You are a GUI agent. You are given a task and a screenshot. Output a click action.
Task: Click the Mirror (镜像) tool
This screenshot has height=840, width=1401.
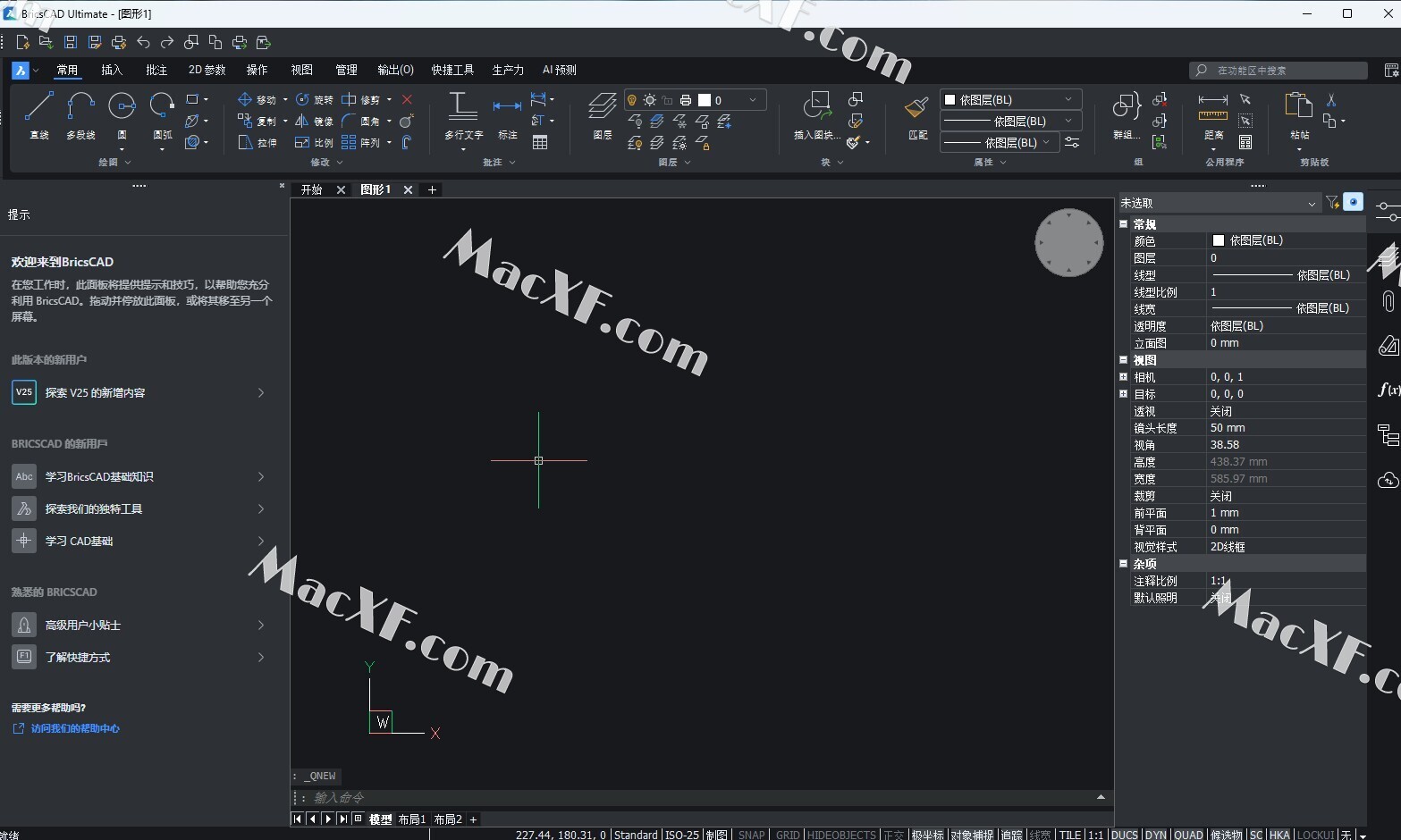[x=314, y=121]
